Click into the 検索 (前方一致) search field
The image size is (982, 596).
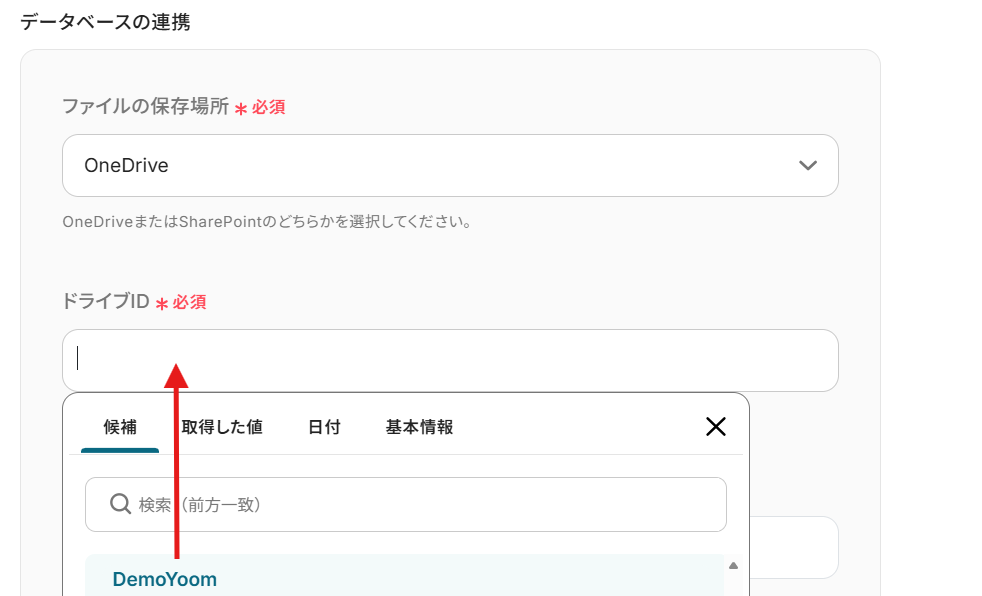pos(420,504)
